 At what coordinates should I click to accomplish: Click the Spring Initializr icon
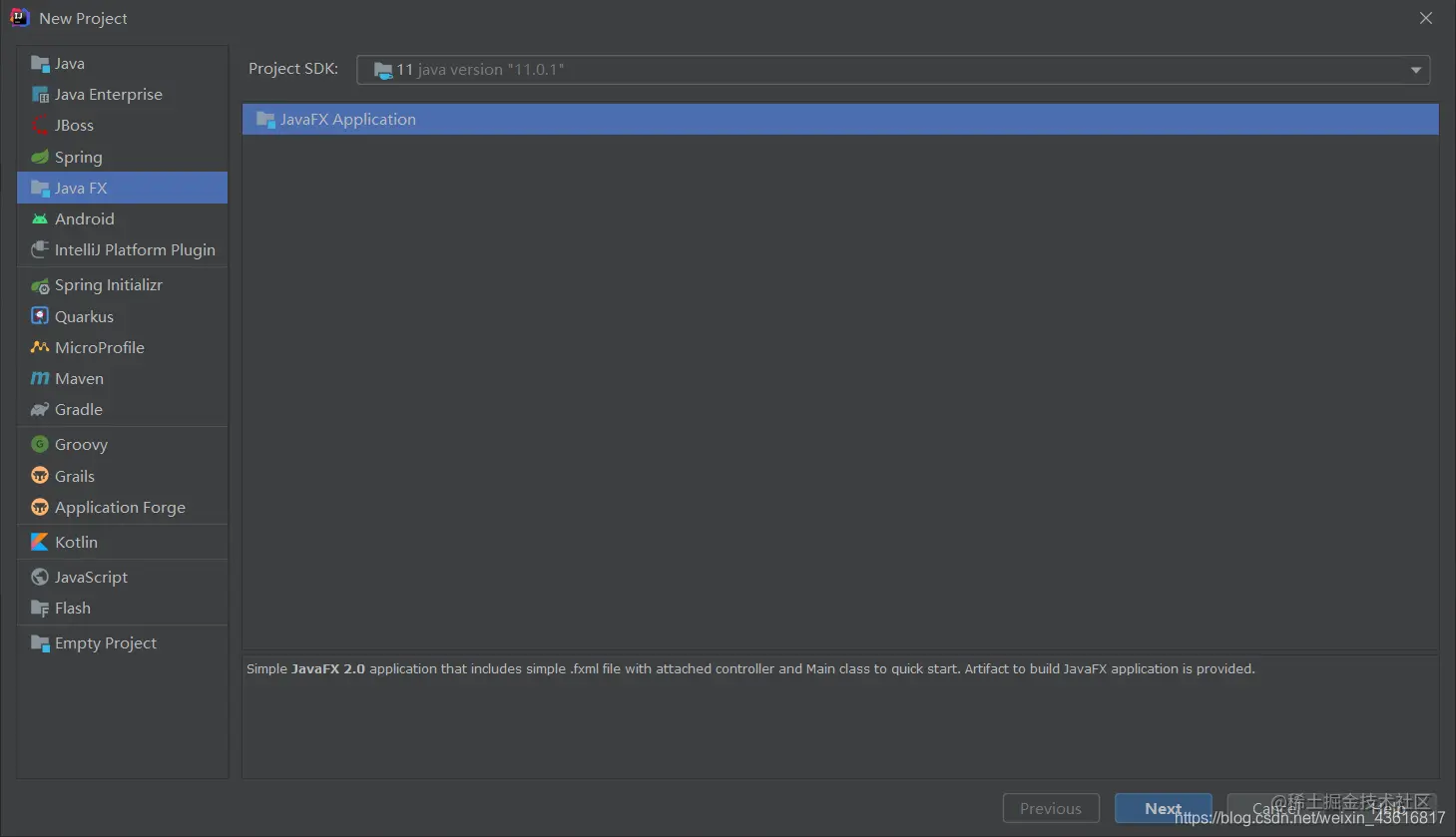pos(40,285)
